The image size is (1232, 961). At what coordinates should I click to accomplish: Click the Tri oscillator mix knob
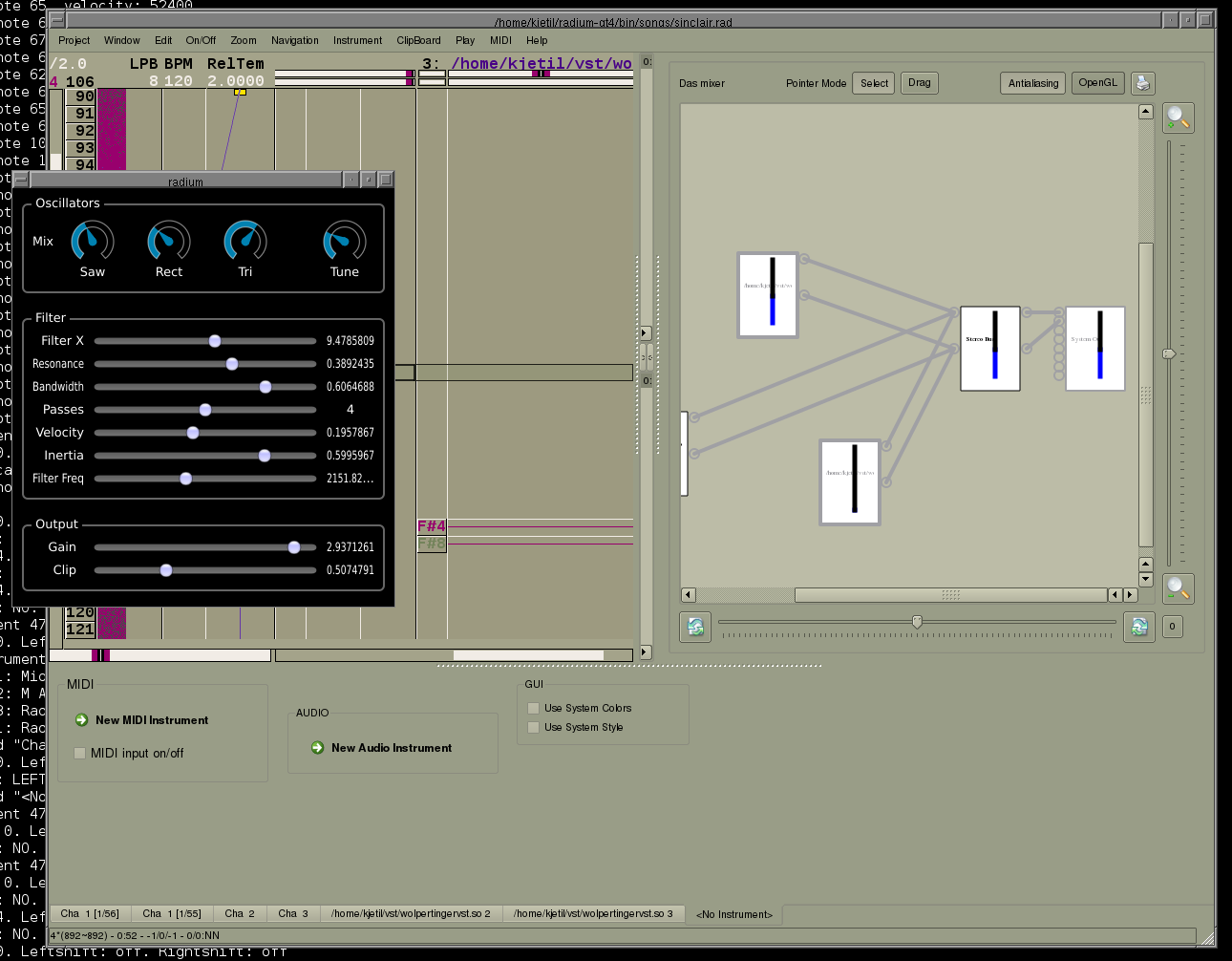pos(245,242)
